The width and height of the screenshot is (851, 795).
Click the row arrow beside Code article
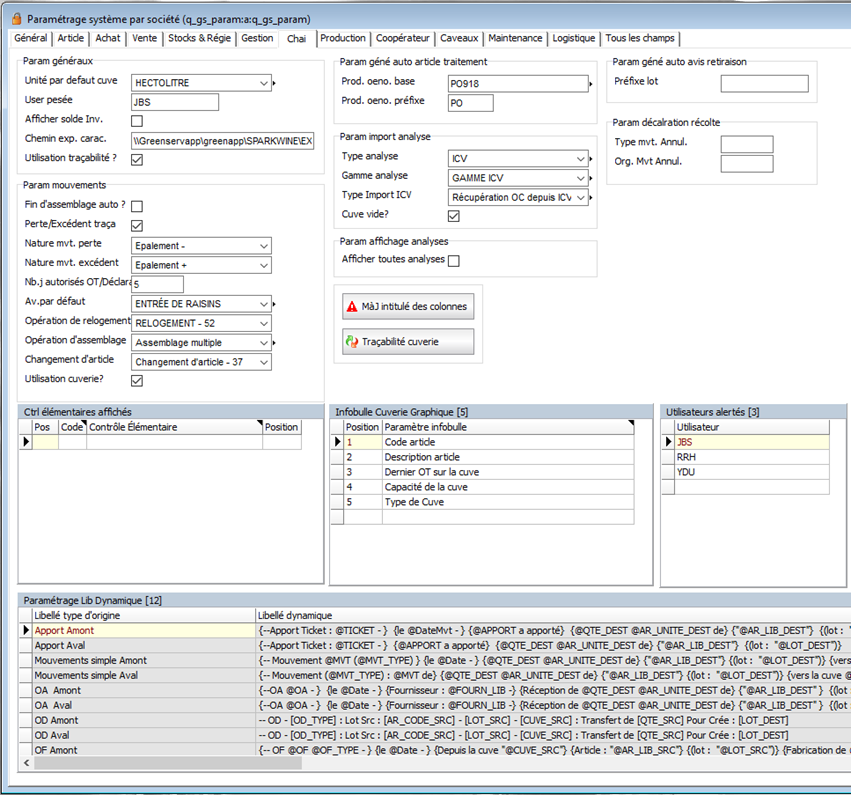pyautogui.click(x=337, y=441)
